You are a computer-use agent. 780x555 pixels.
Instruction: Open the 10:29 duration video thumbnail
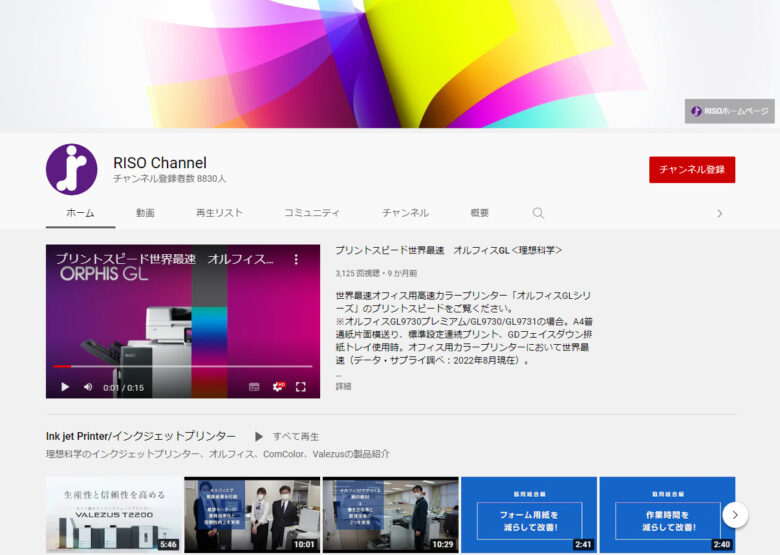(x=390, y=515)
